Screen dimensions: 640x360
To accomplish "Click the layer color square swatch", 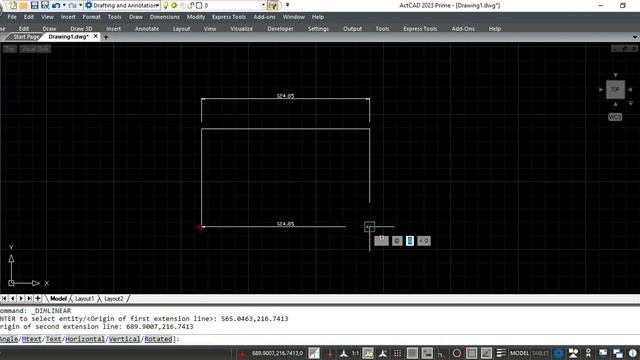I will point(199,5).
